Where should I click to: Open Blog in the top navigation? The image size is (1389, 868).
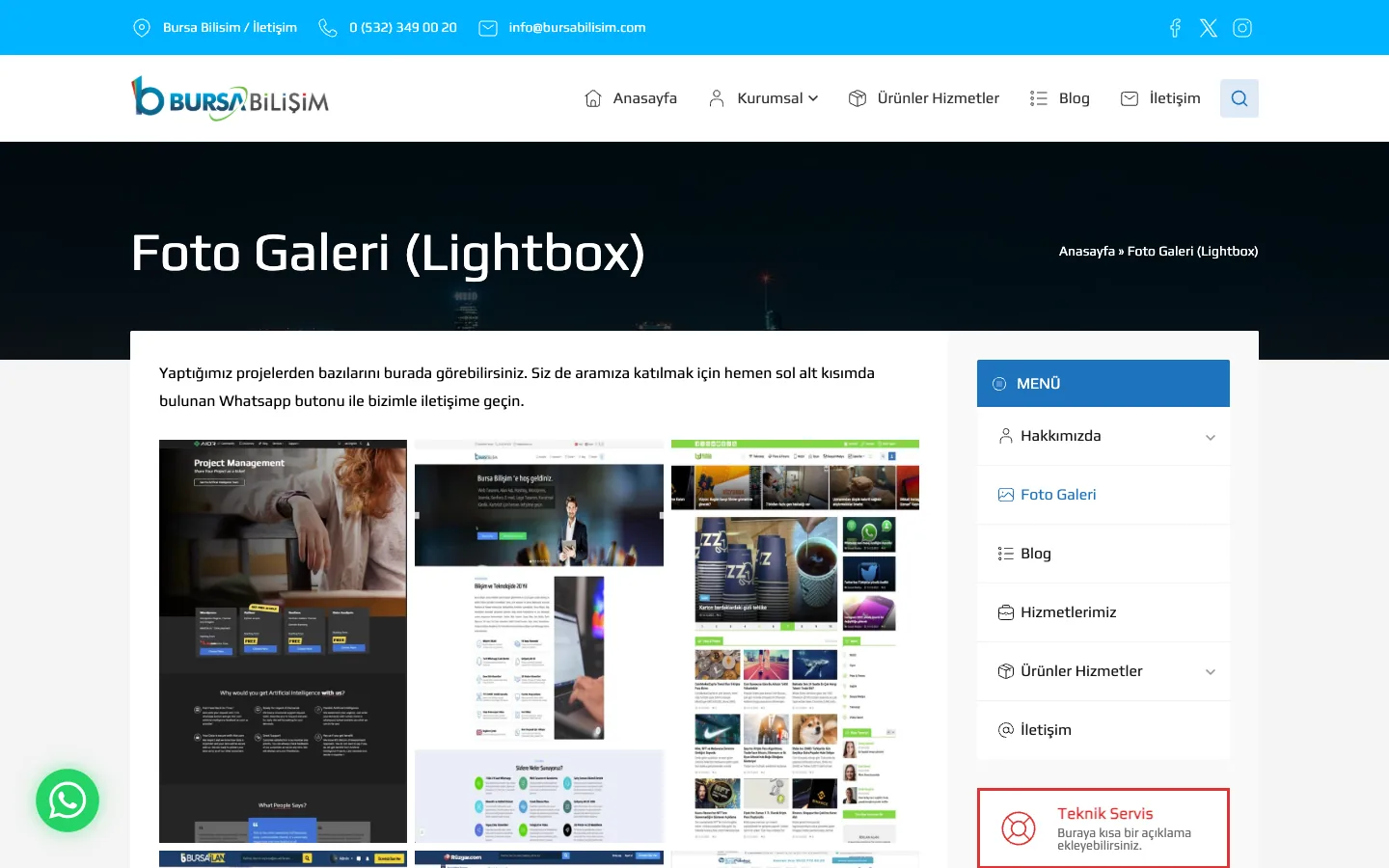point(1075,98)
